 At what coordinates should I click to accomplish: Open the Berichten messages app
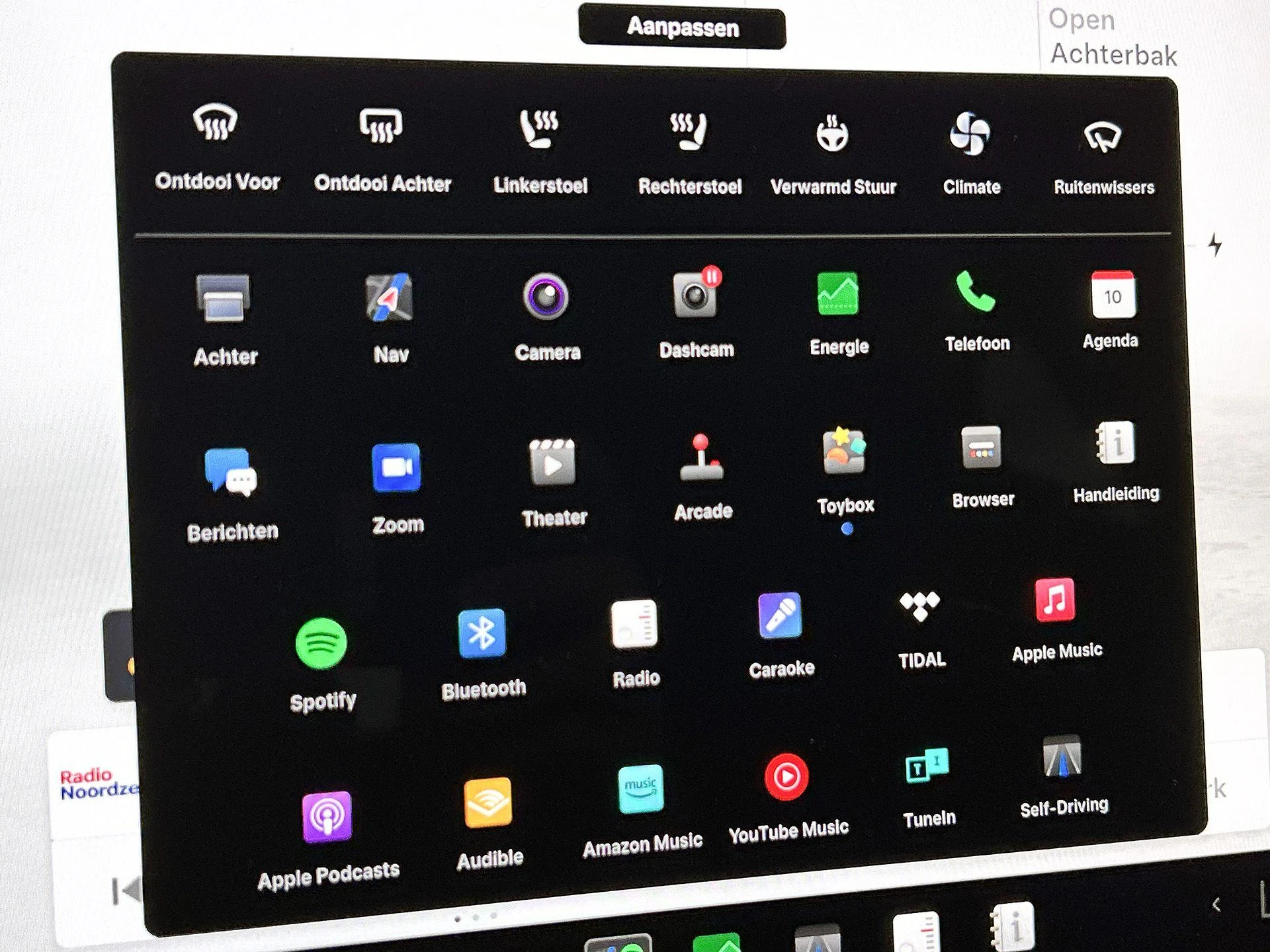pos(230,472)
